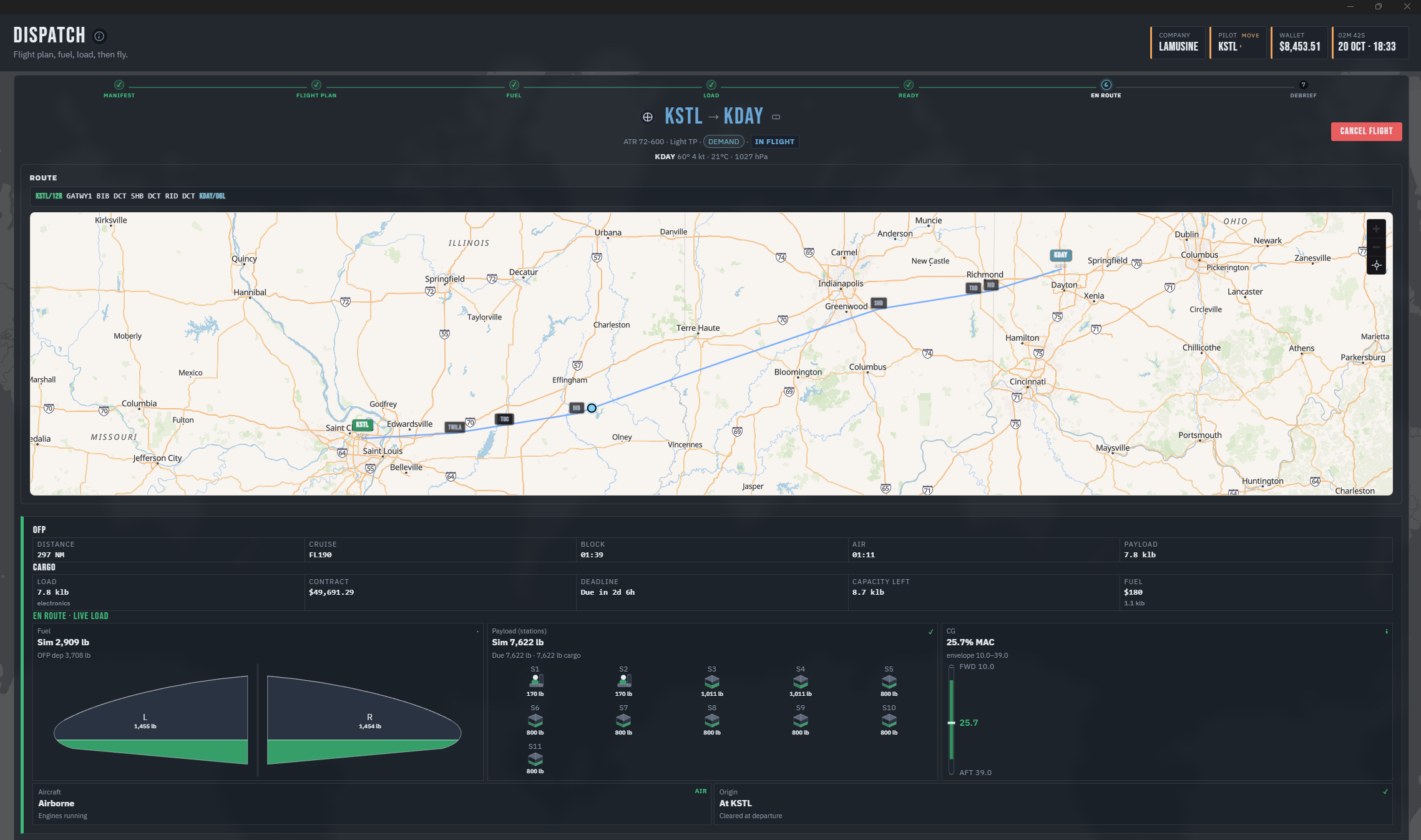Click the TWILA waypoint marker on map
The image size is (1421, 840).
pyautogui.click(x=454, y=427)
